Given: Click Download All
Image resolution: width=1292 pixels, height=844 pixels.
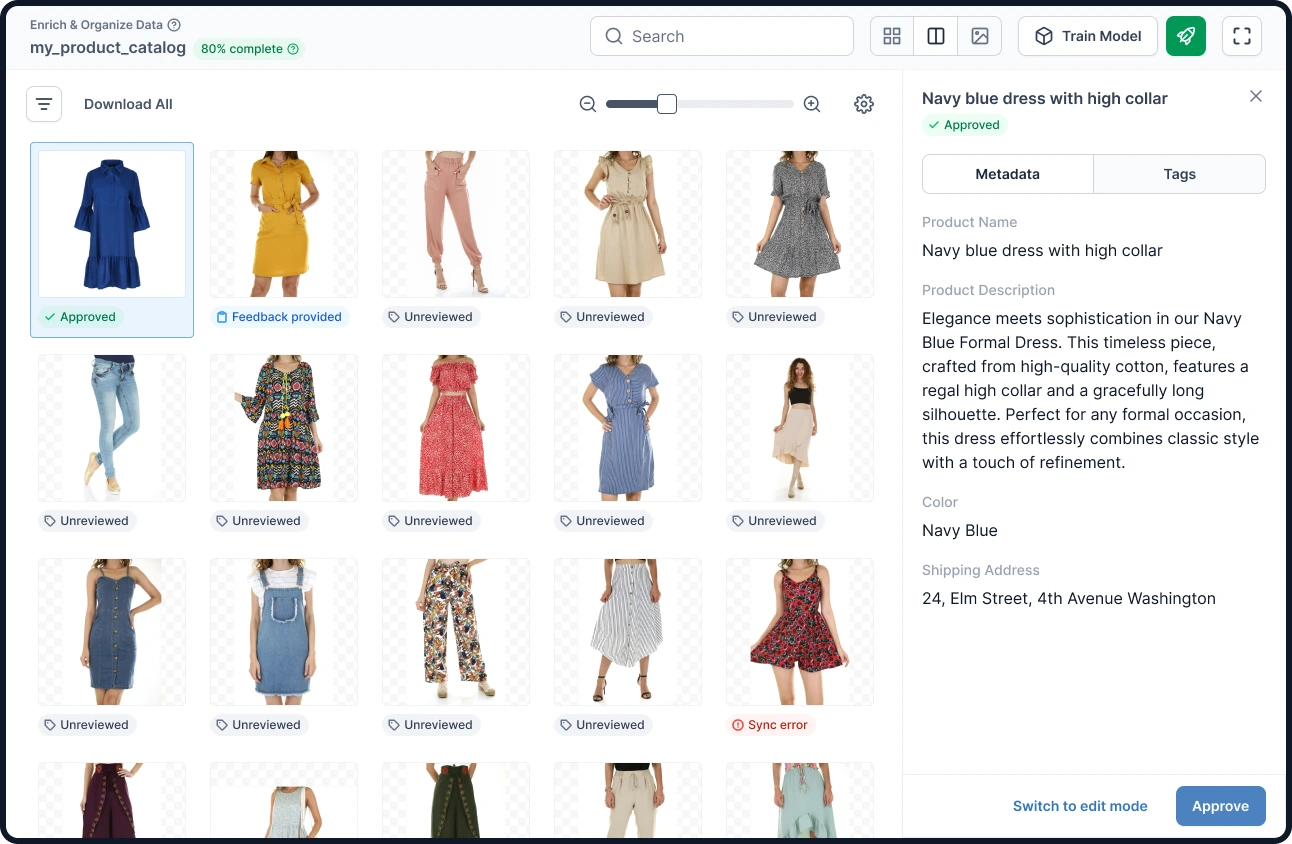Looking at the screenshot, I should click(128, 104).
